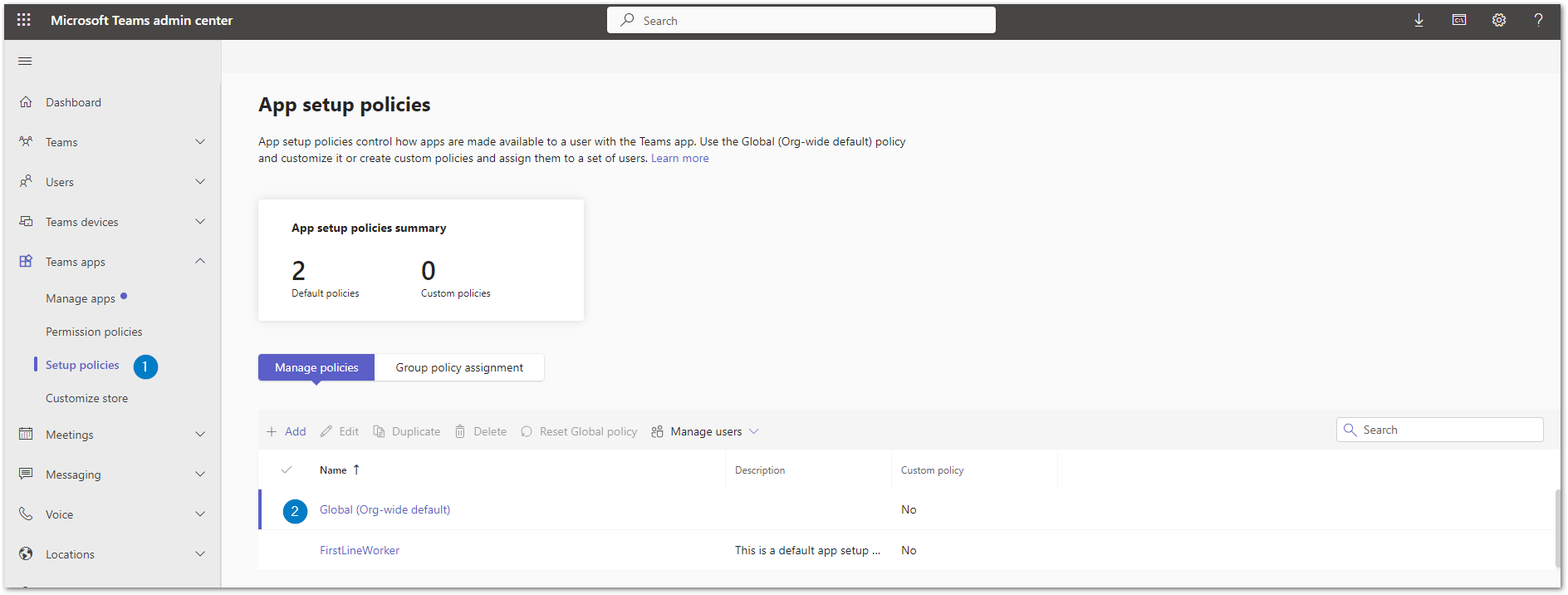This screenshot has height=595, width=1568.
Task: Click the Dashboard home icon
Action: (26, 102)
